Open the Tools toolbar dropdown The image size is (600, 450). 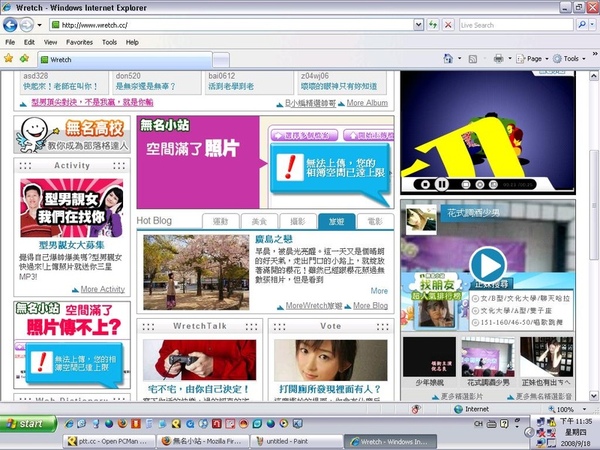(x=569, y=59)
